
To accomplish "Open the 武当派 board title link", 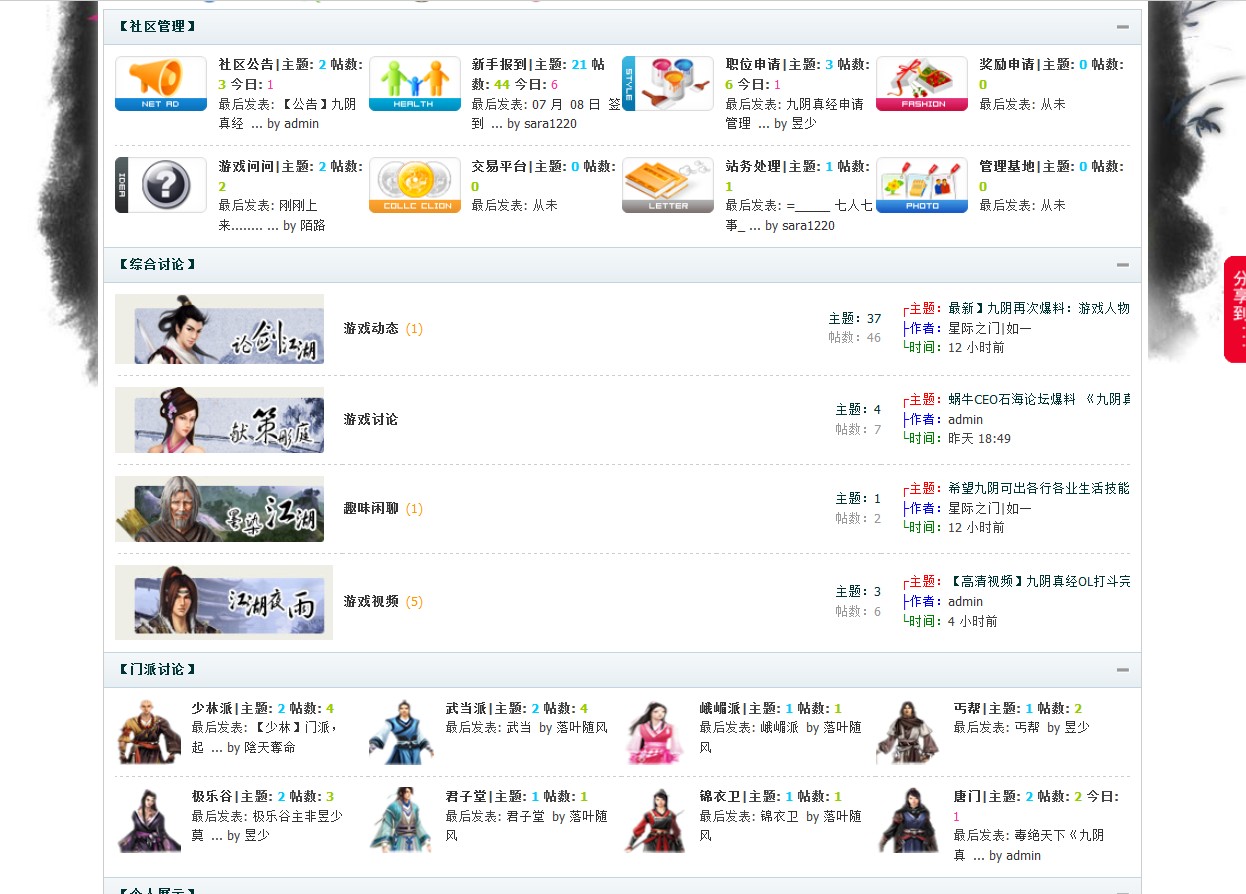I will click(466, 708).
